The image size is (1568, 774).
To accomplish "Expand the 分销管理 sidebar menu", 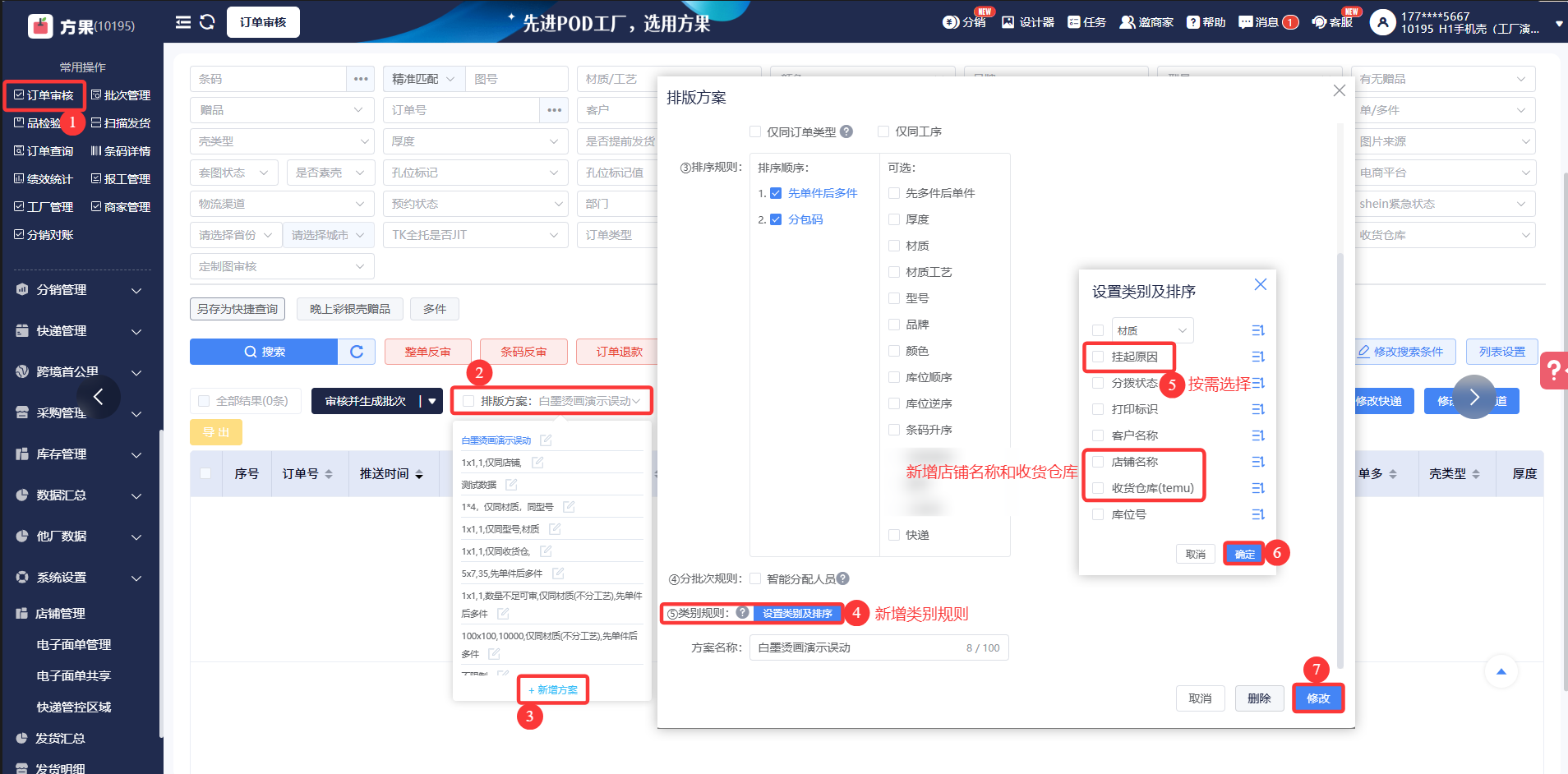I will (80, 290).
